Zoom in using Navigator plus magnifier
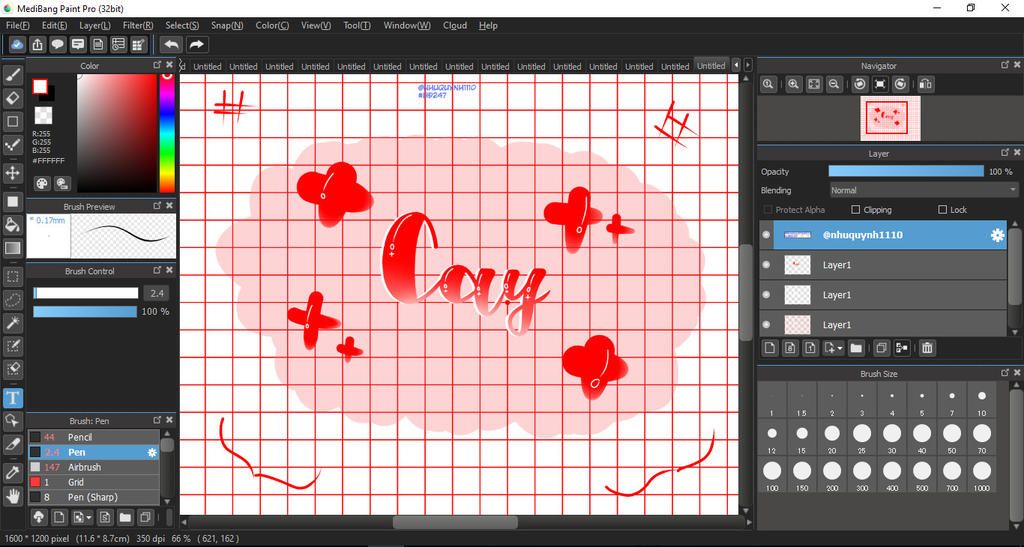 pos(793,84)
